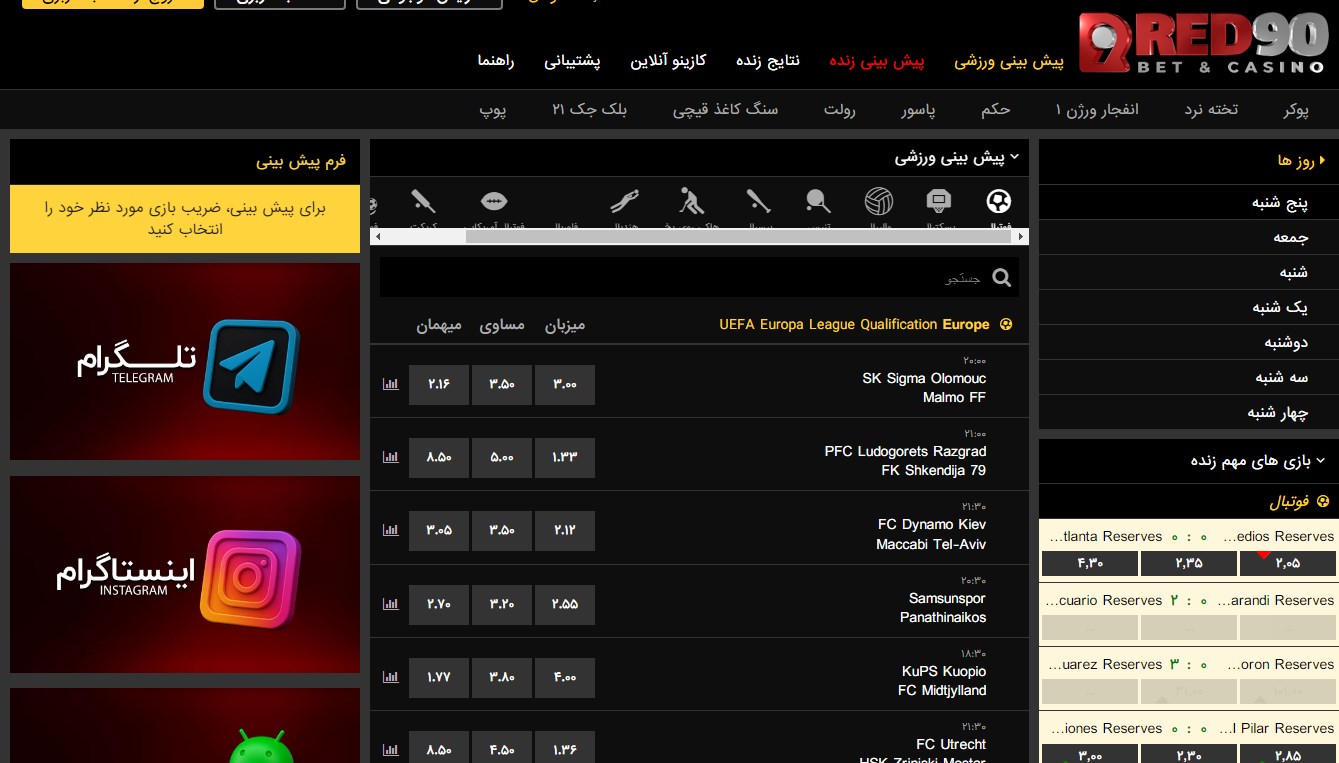Open statistics icon for FC Dynamo Kiev match
The height and width of the screenshot is (763, 1339).
click(x=390, y=531)
